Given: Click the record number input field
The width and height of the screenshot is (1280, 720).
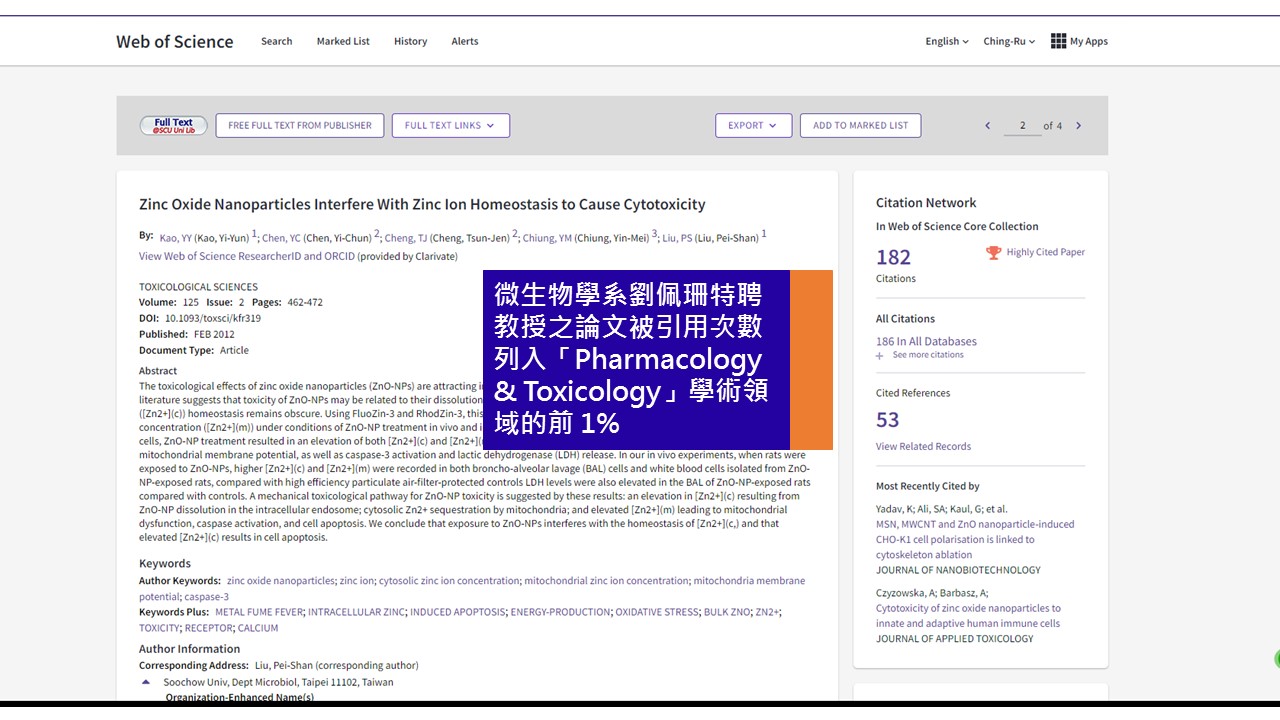Looking at the screenshot, I should coord(1022,126).
